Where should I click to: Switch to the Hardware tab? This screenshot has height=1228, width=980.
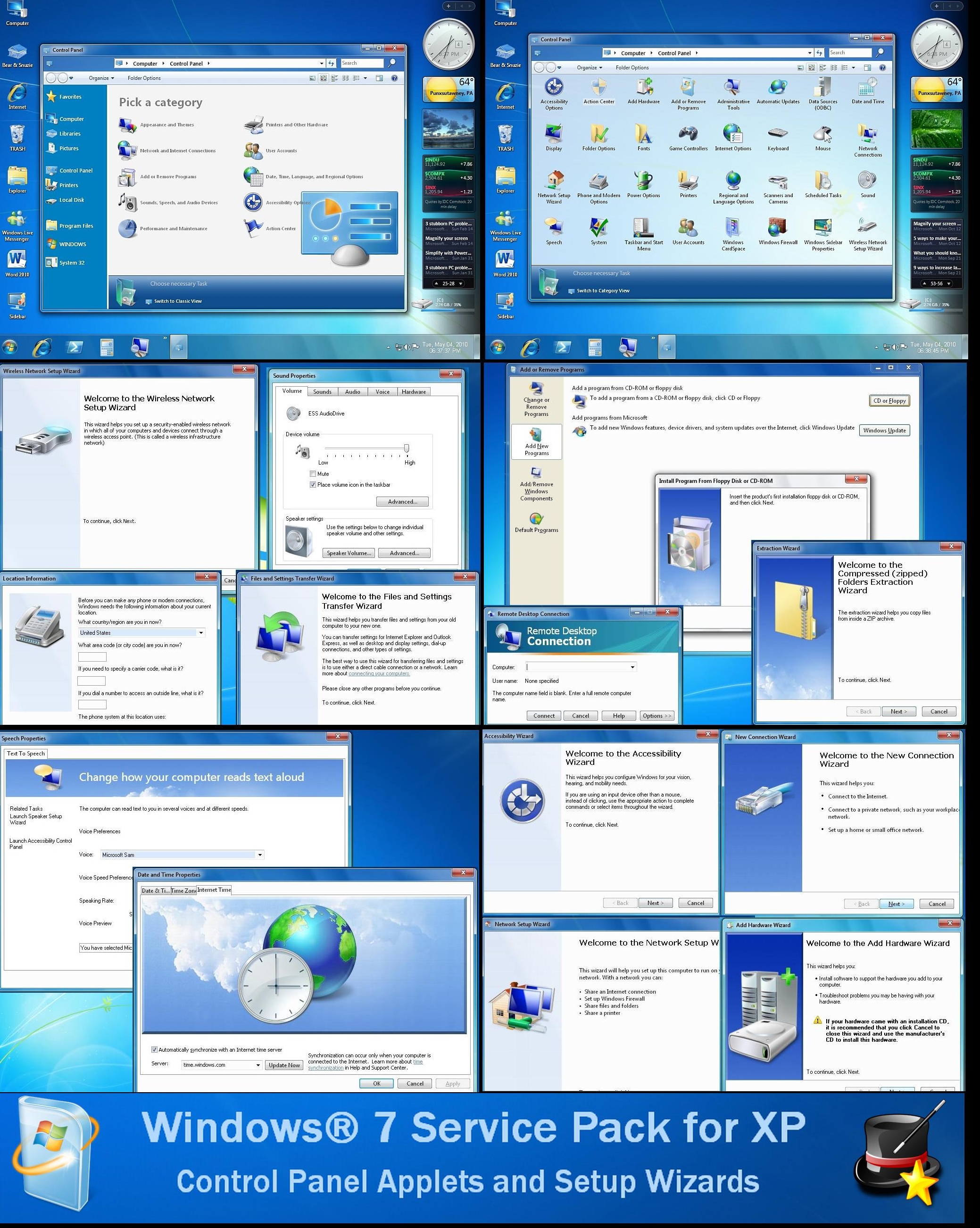click(414, 392)
